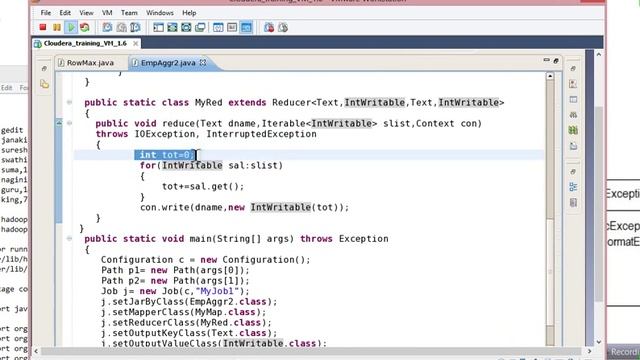The height and width of the screenshot is (360, 640).
Task: Open the Edit menu
Action: pos(65,13)
